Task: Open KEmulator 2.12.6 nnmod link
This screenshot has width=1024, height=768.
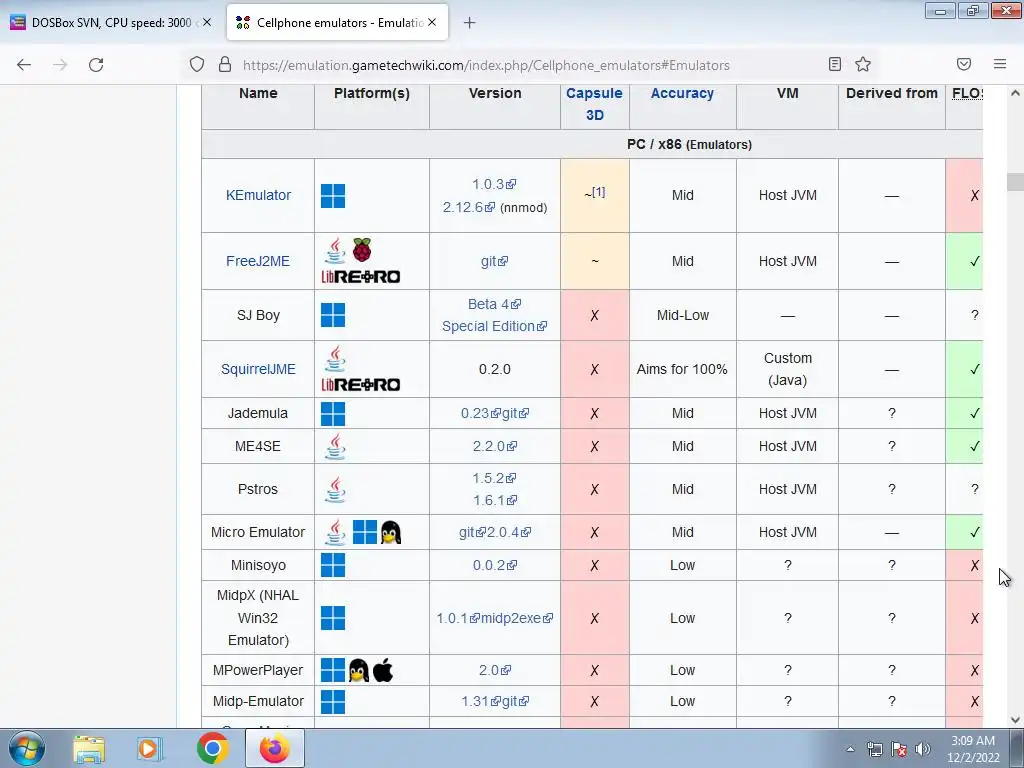Action: pos(469,207)
